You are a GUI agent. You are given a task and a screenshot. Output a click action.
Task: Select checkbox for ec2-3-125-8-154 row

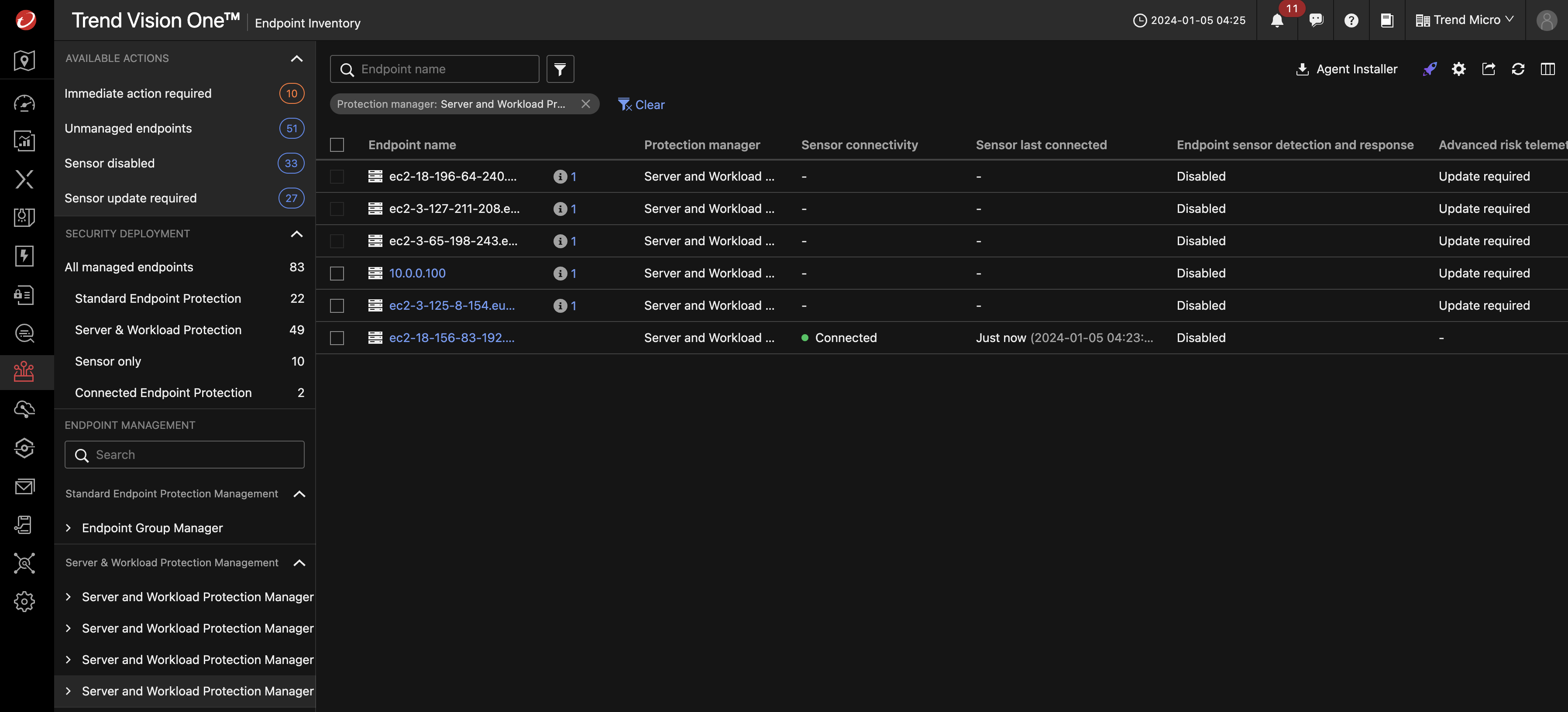pos(337,305)
